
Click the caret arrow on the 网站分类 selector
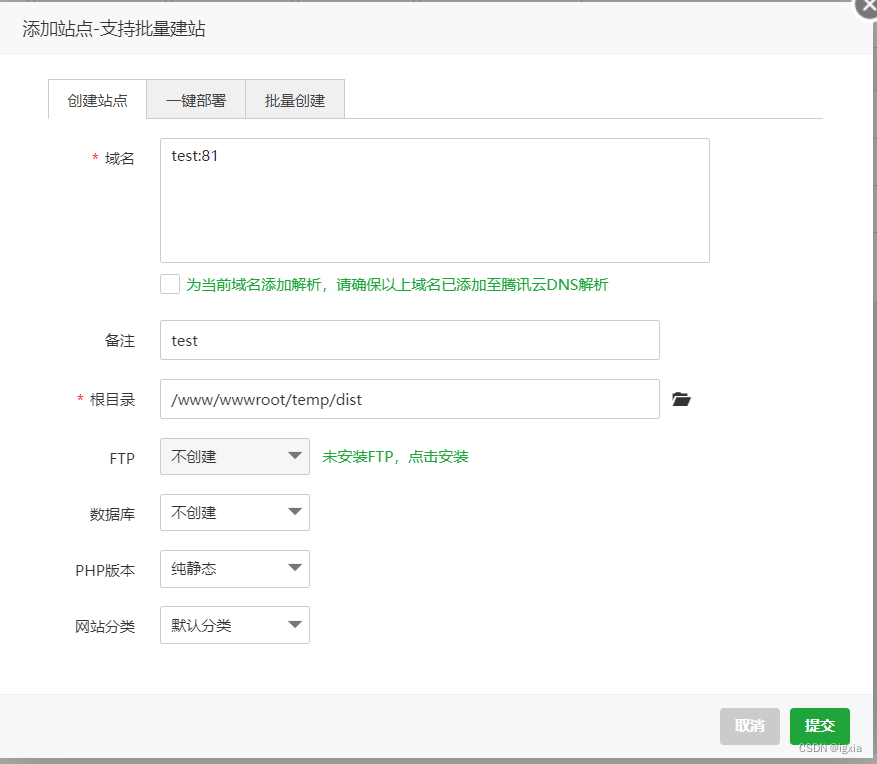[x=295, y=625]
